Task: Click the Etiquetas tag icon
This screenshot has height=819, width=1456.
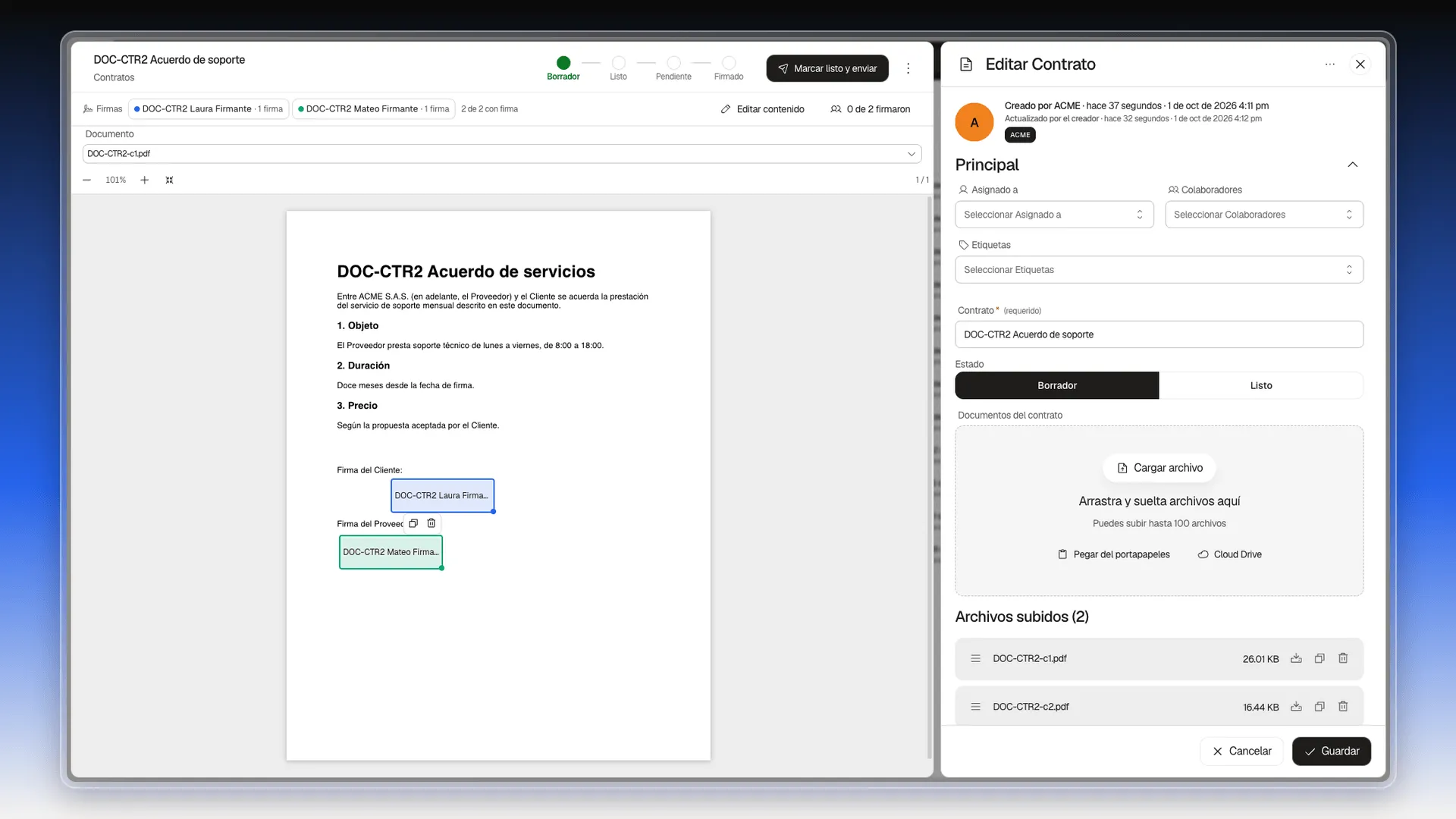Action: point(963,245)
